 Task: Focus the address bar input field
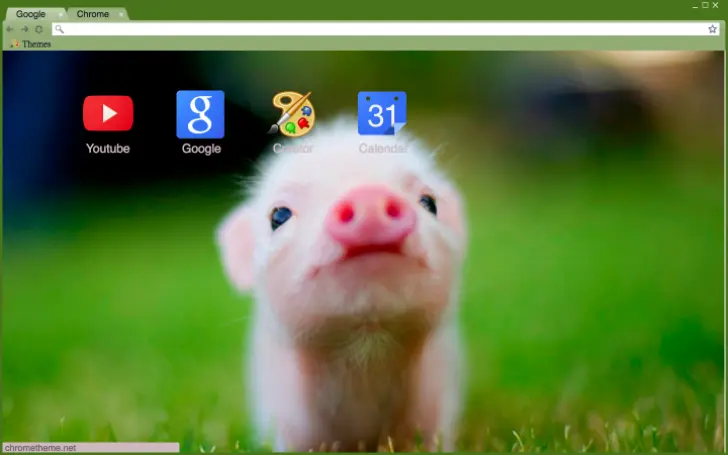380,29
